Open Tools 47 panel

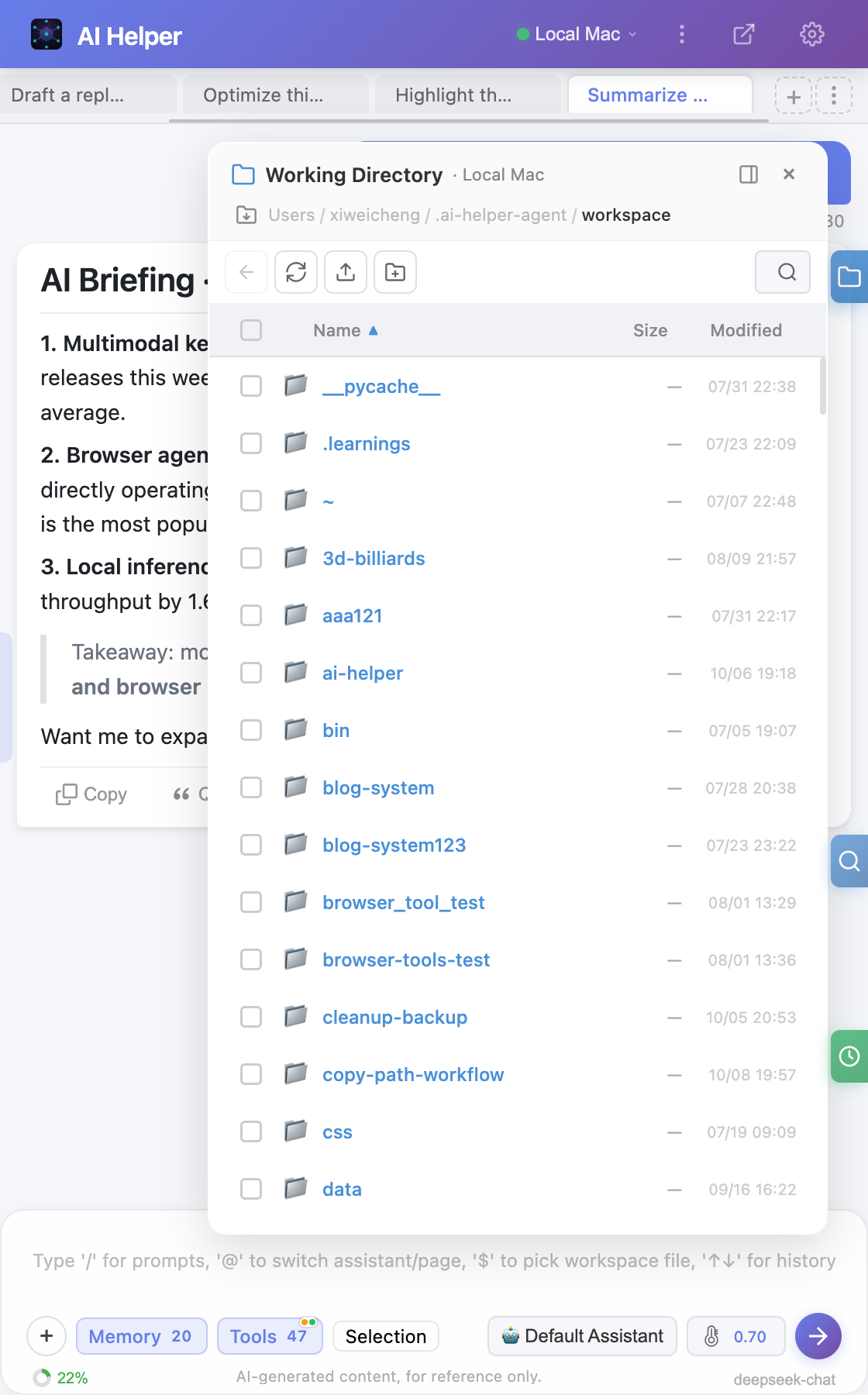(x=270, y=1336)
